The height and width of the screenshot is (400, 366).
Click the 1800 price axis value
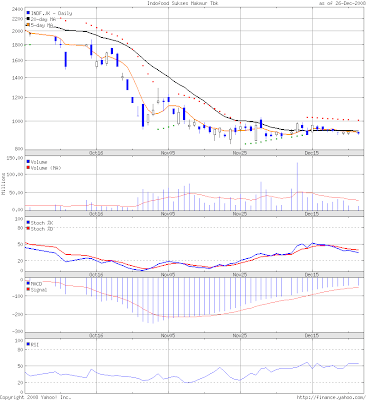[x=18, y=45]
